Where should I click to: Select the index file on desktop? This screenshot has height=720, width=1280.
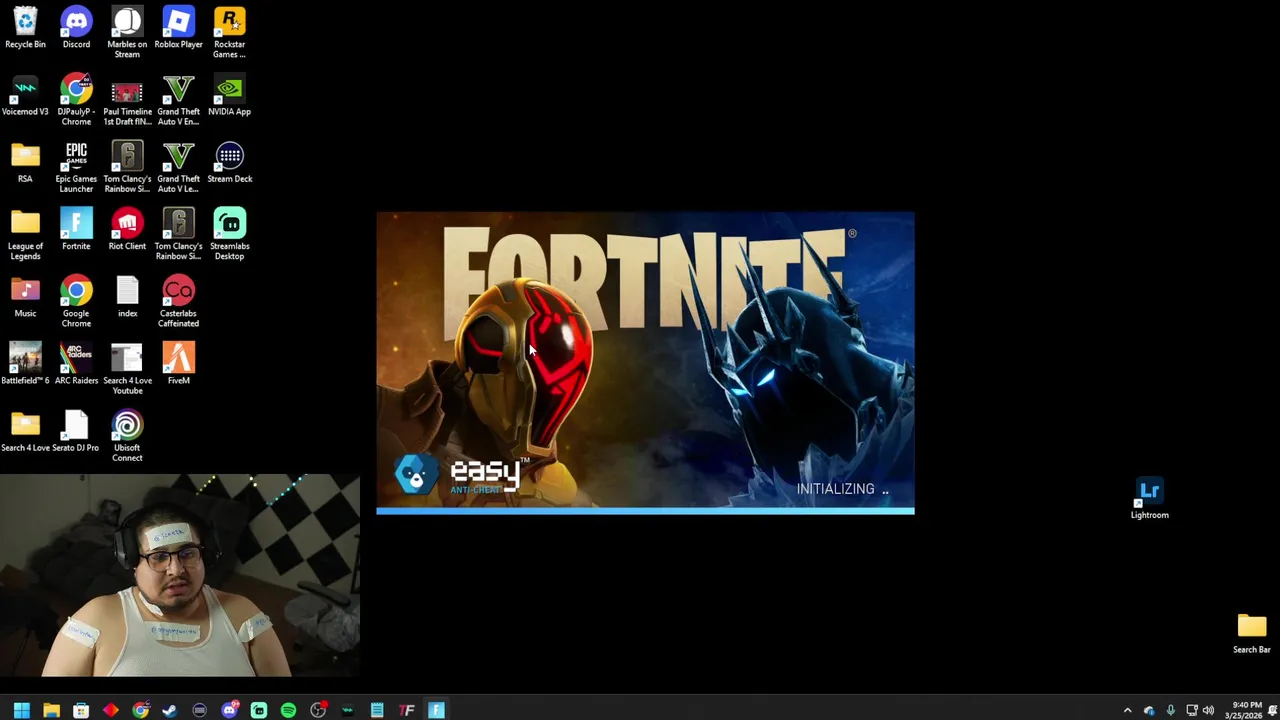point(127,296)
